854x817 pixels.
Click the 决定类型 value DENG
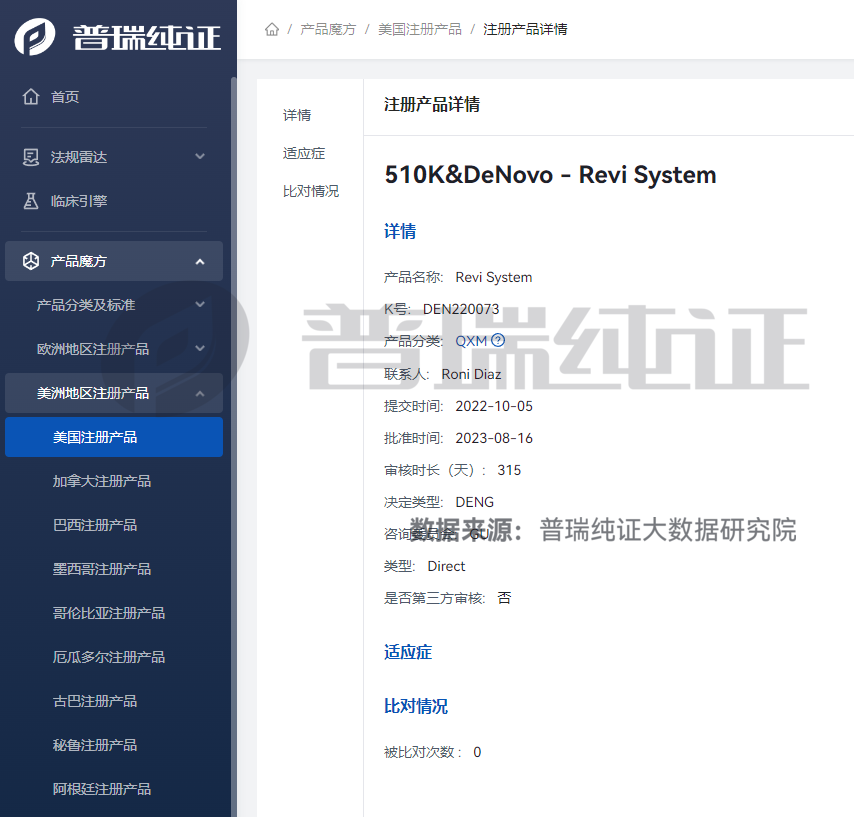pyautogui.click(x=474, y=502)
